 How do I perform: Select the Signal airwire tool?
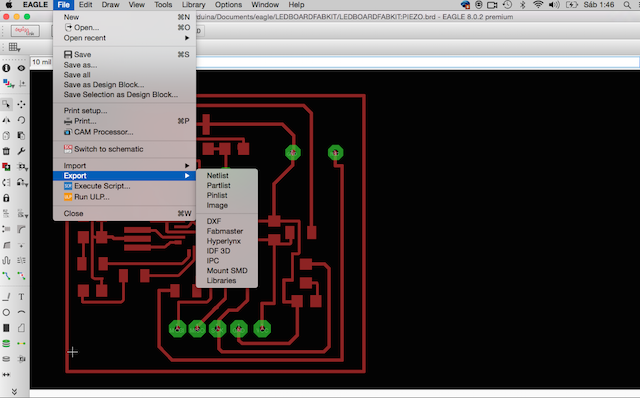(x=21, y=344)
